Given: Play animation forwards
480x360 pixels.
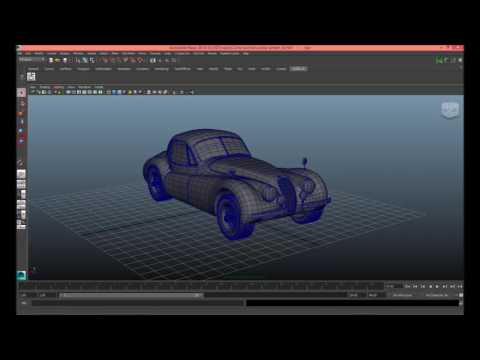Looking at the screenshot, I should pos(438,286).
